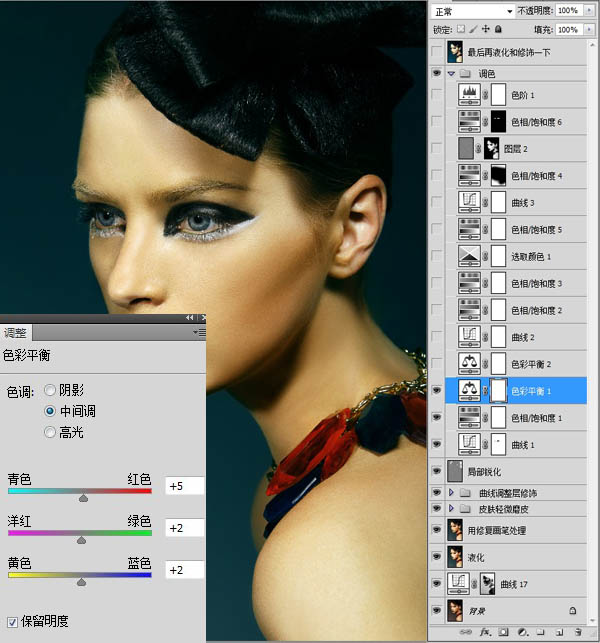Select the 色相/饱和度 4 layer

coord(516,176)
